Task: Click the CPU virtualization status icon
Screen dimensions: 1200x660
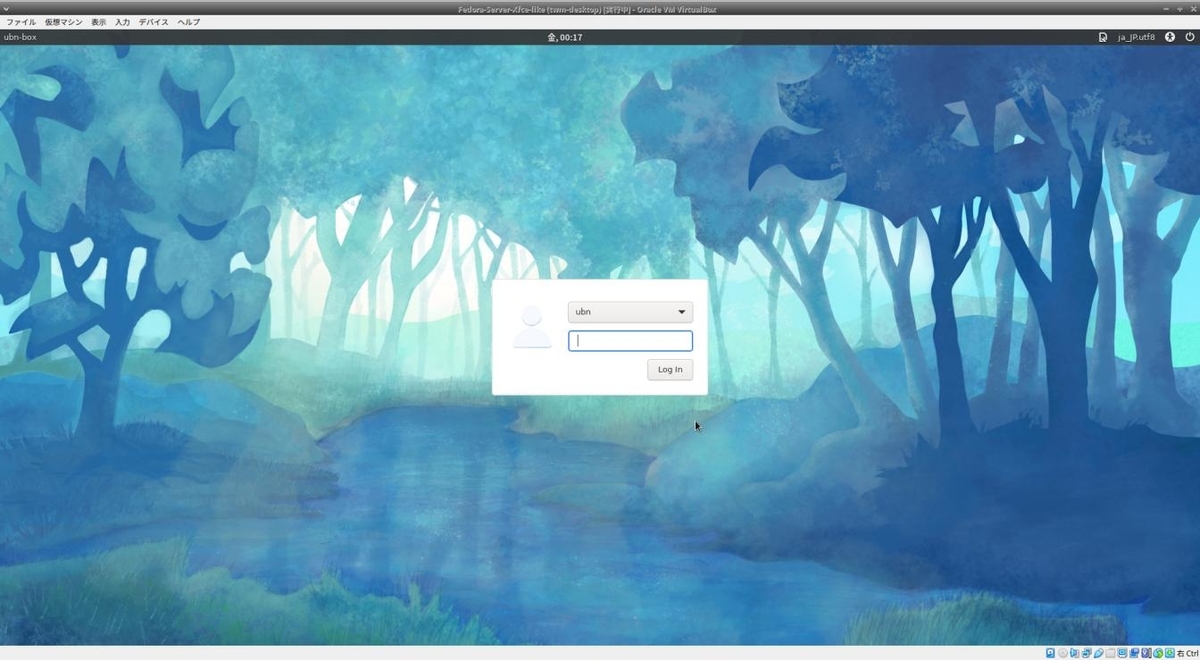Action: tap(1145, 653)
